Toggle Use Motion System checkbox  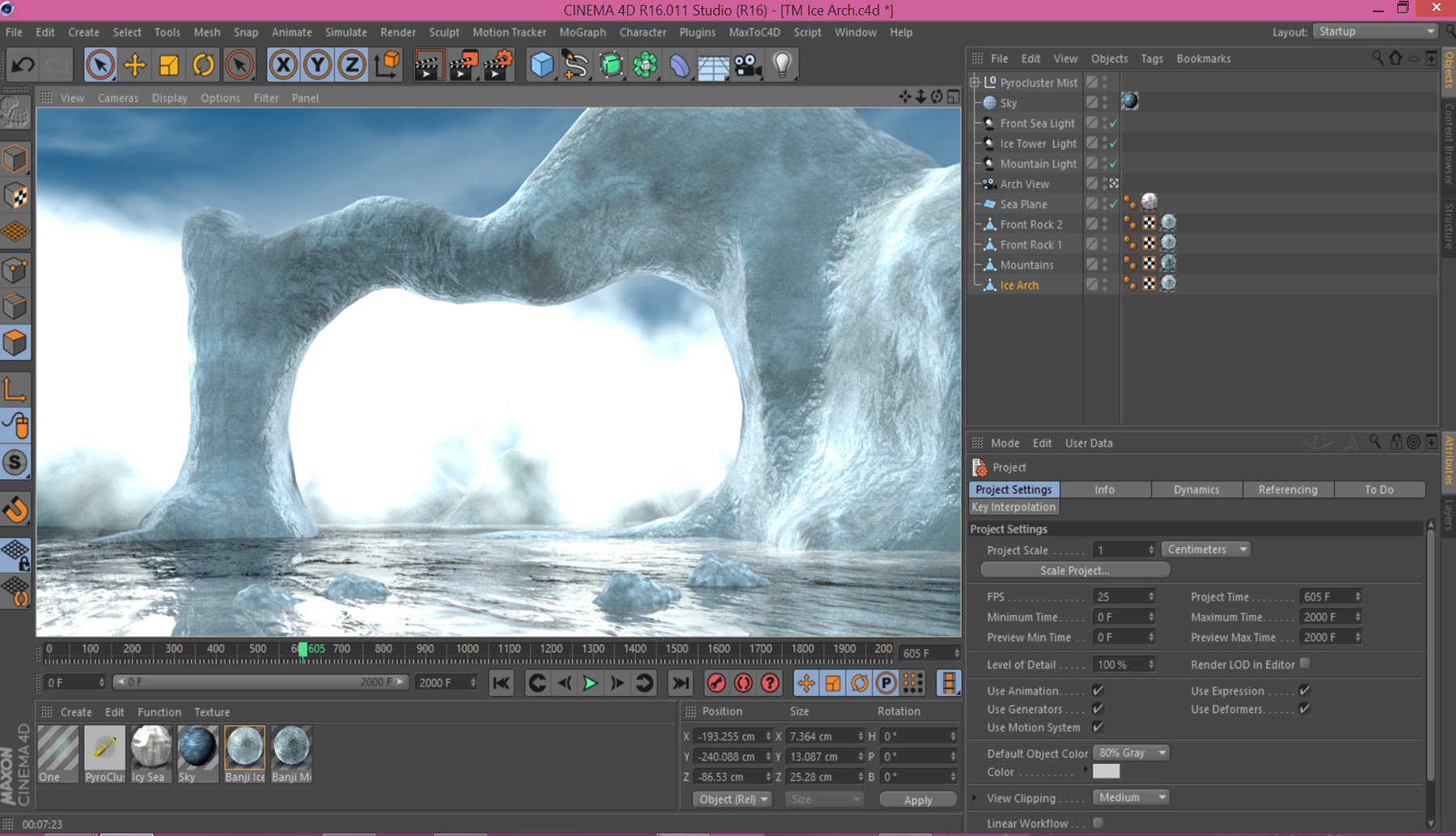1098,727
